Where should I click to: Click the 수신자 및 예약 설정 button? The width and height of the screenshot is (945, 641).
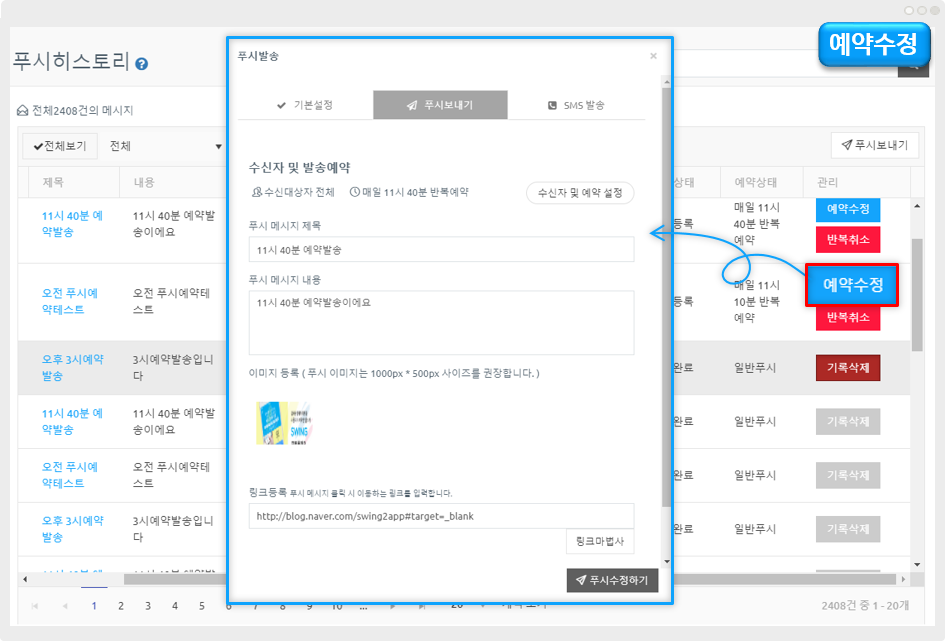click(x=580, y=193)
